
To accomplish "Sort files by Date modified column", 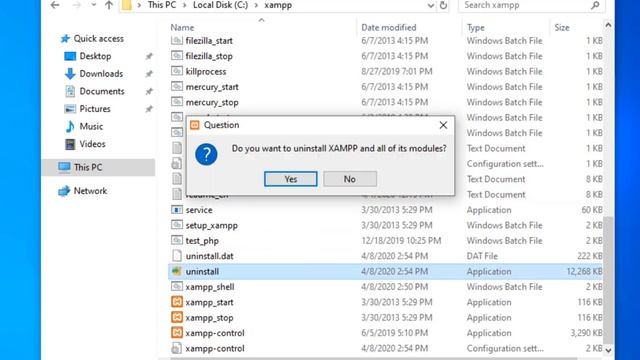I will pos(389,27).
